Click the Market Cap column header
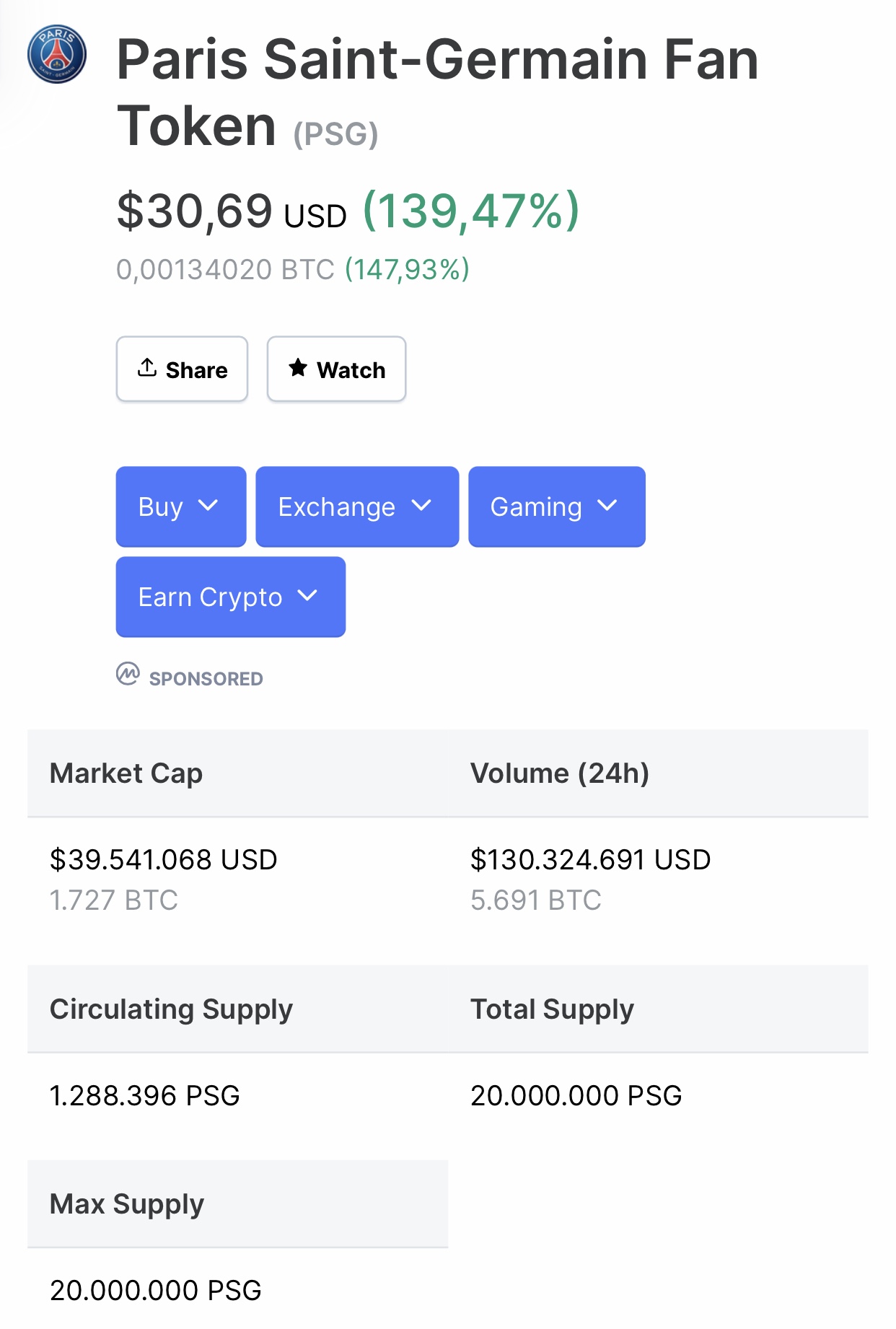Viewport: 896px width, 1329px height. click(x=126, y=773)
